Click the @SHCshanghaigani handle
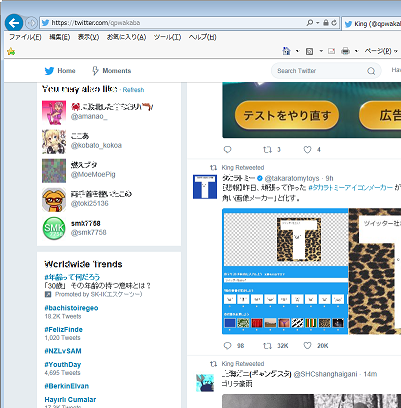401x408 pixels. 325,374
